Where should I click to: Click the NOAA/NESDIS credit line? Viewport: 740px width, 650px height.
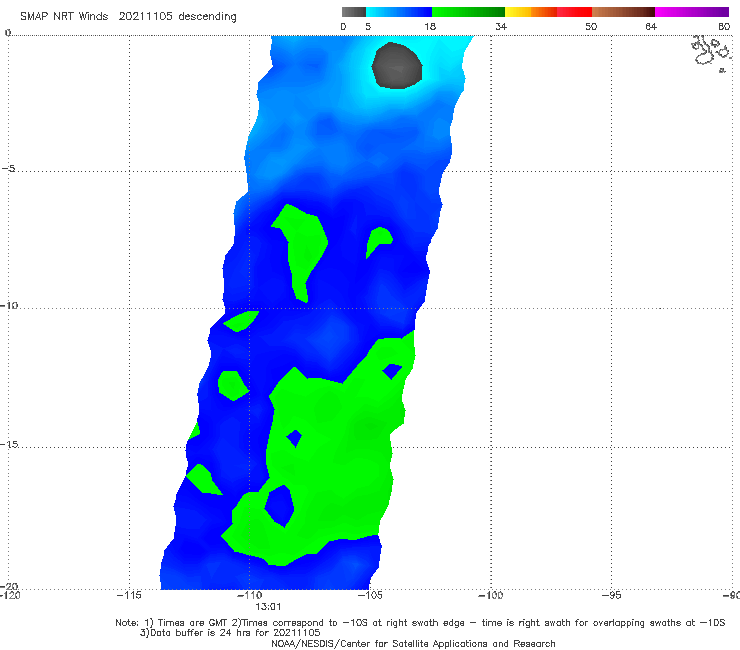point(413,643)
